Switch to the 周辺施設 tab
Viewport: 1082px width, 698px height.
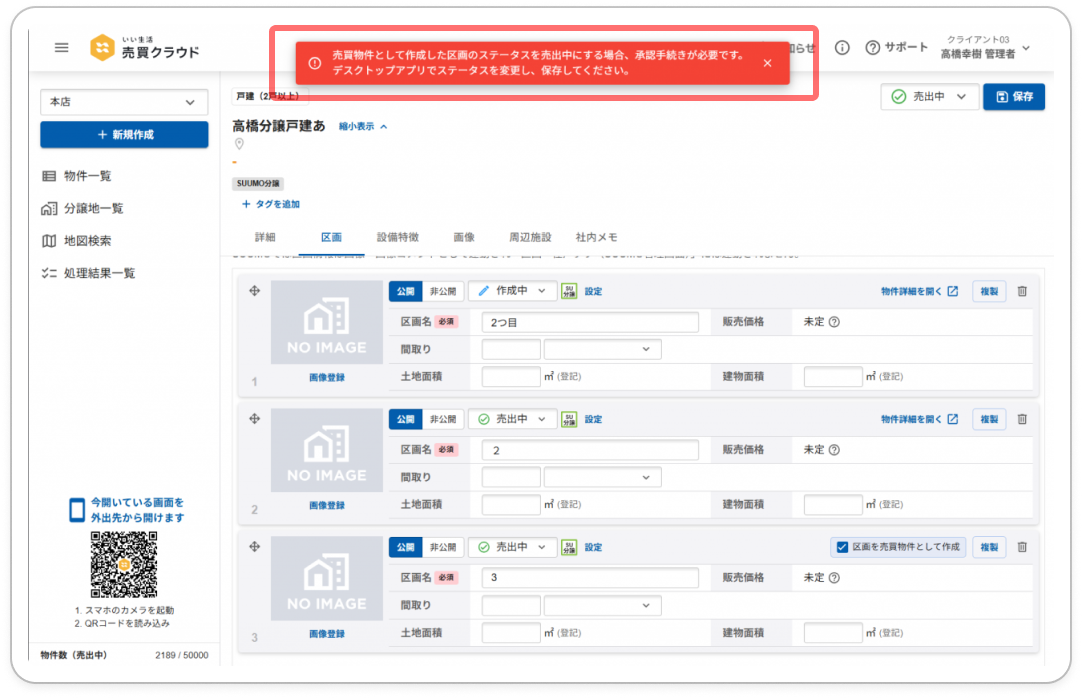pyautogui.click(x=530, y=237)
